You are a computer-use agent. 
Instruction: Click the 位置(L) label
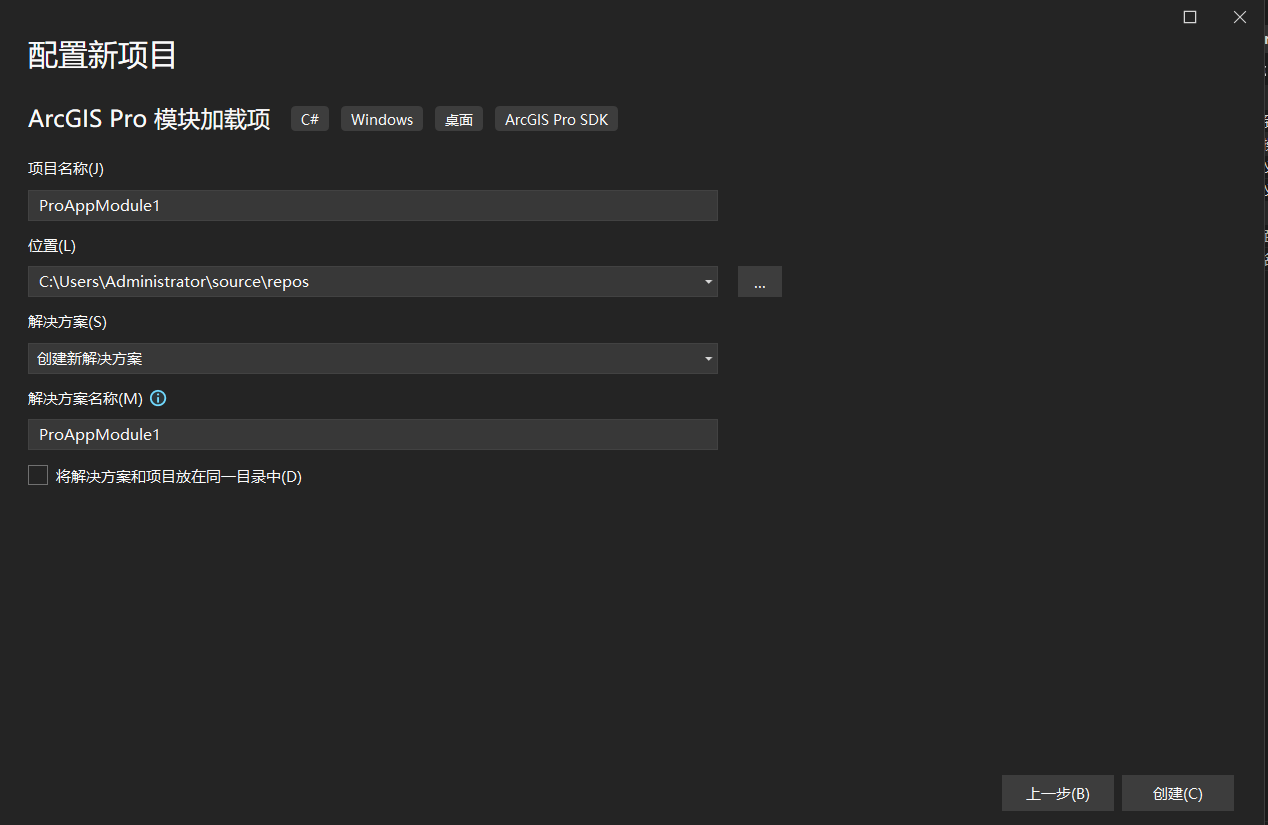click(52, 245)
